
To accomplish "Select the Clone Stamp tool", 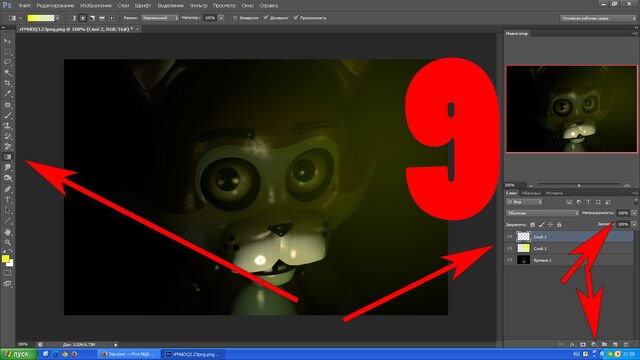I will (x=7, y=126).
